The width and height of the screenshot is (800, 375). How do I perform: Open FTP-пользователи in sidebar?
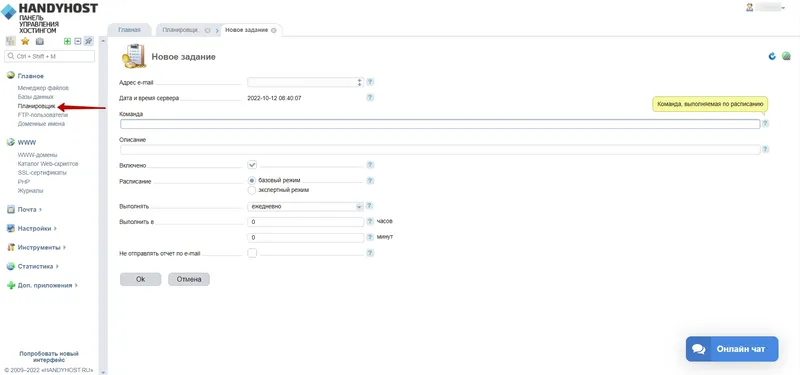[42, 115]
